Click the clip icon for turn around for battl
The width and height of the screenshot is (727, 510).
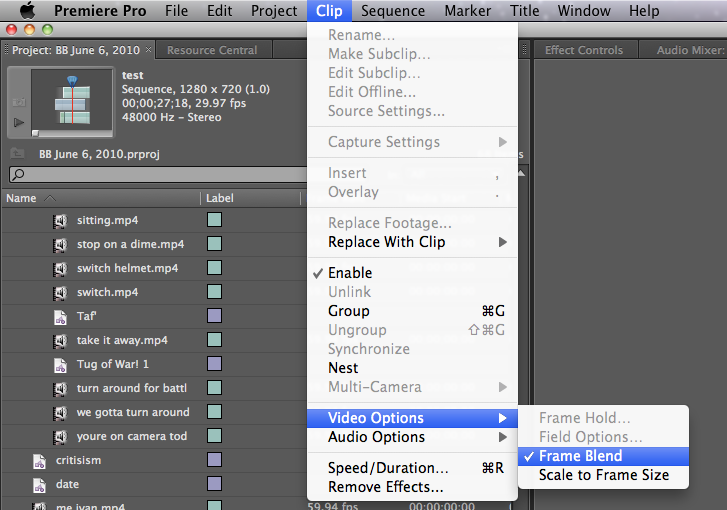point(60,389)
